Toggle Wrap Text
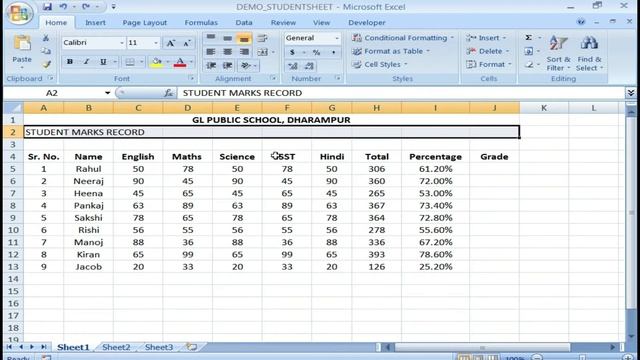 point(262,38)
